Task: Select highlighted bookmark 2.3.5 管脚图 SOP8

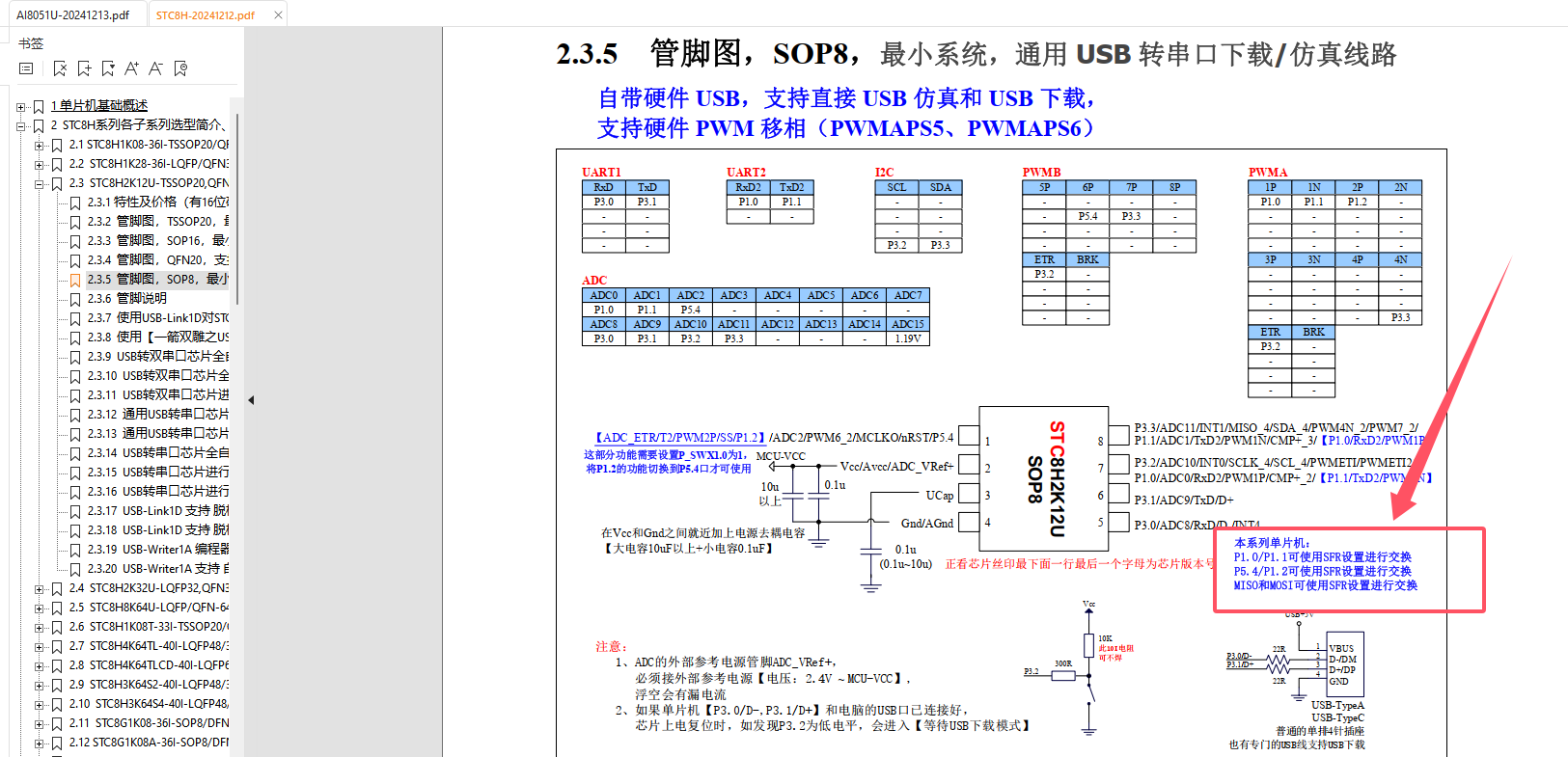Action: point(158,280)
